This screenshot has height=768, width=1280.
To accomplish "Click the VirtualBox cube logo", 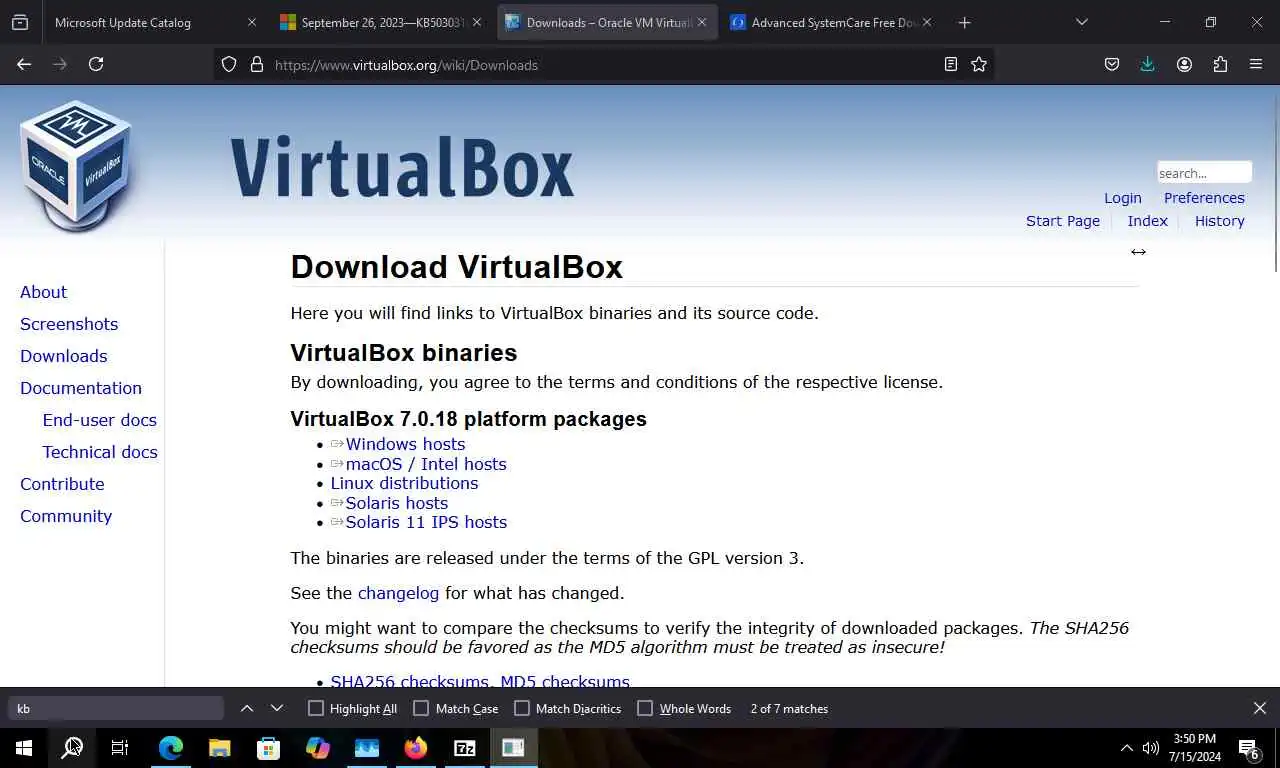I will click(x=76, y=166).
